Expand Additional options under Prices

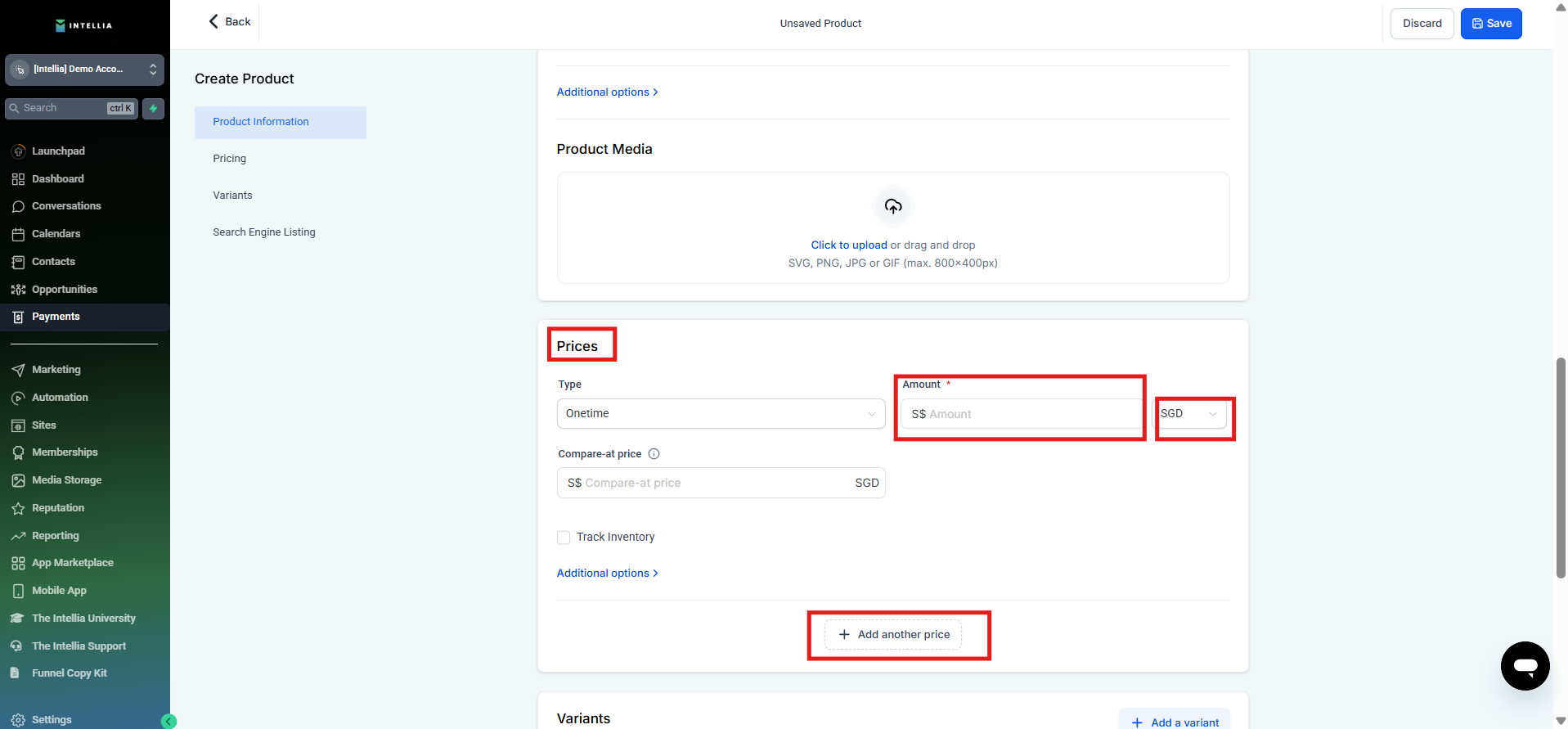(x=607, y=574)
